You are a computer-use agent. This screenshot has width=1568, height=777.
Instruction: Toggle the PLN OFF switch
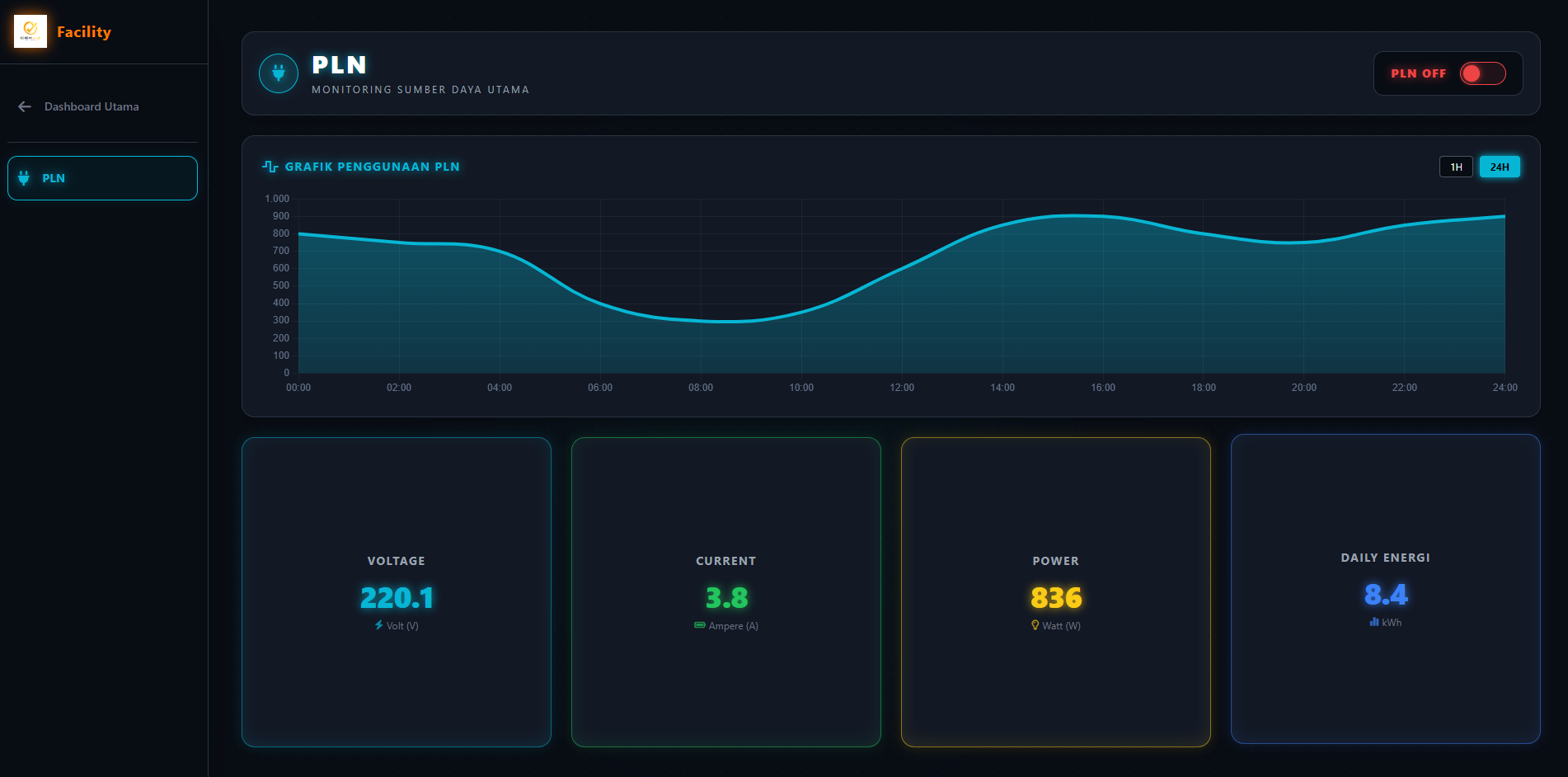coord(1482,73)
